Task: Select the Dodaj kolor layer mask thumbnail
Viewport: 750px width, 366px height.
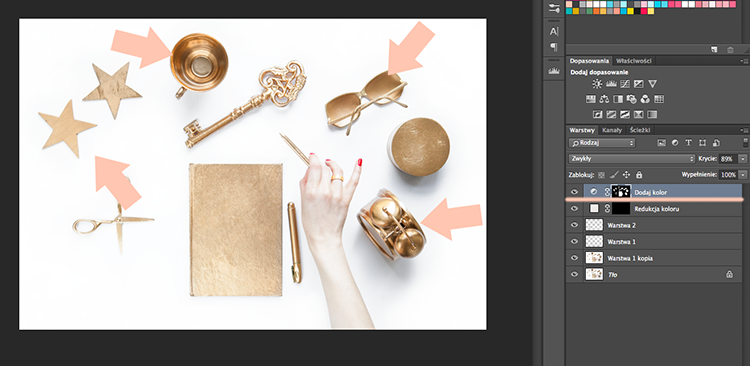Action: [621, 192]
